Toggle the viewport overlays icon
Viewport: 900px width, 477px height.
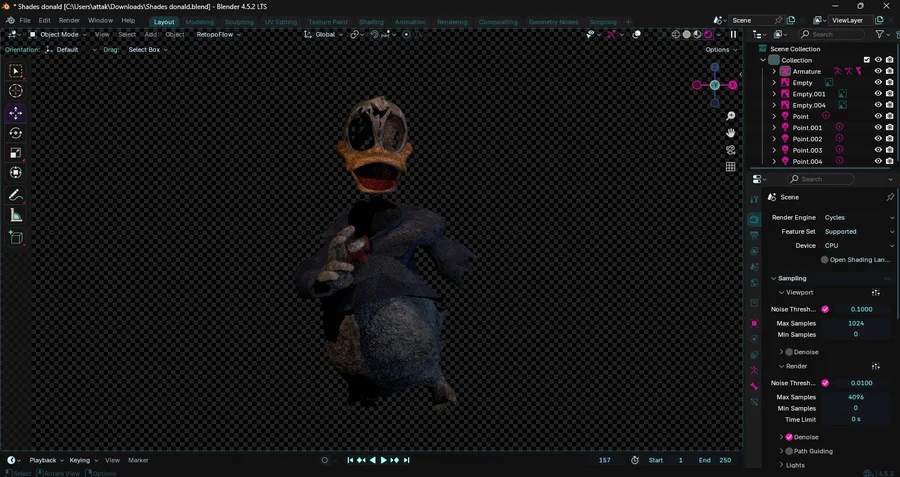(637, 34)
